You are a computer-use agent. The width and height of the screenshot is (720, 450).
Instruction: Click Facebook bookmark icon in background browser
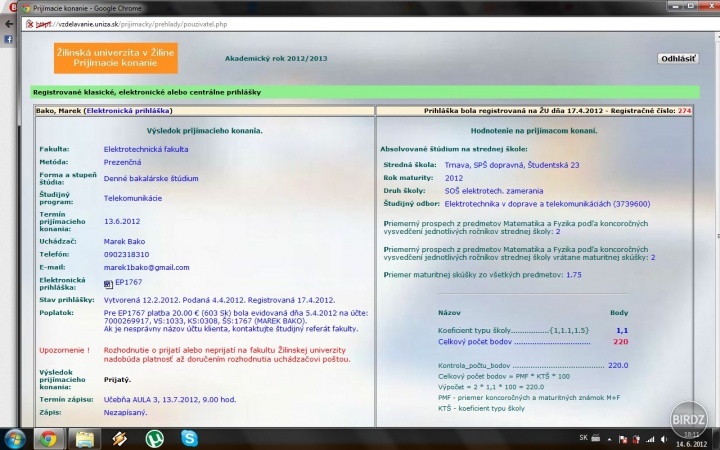pos(8,40)
